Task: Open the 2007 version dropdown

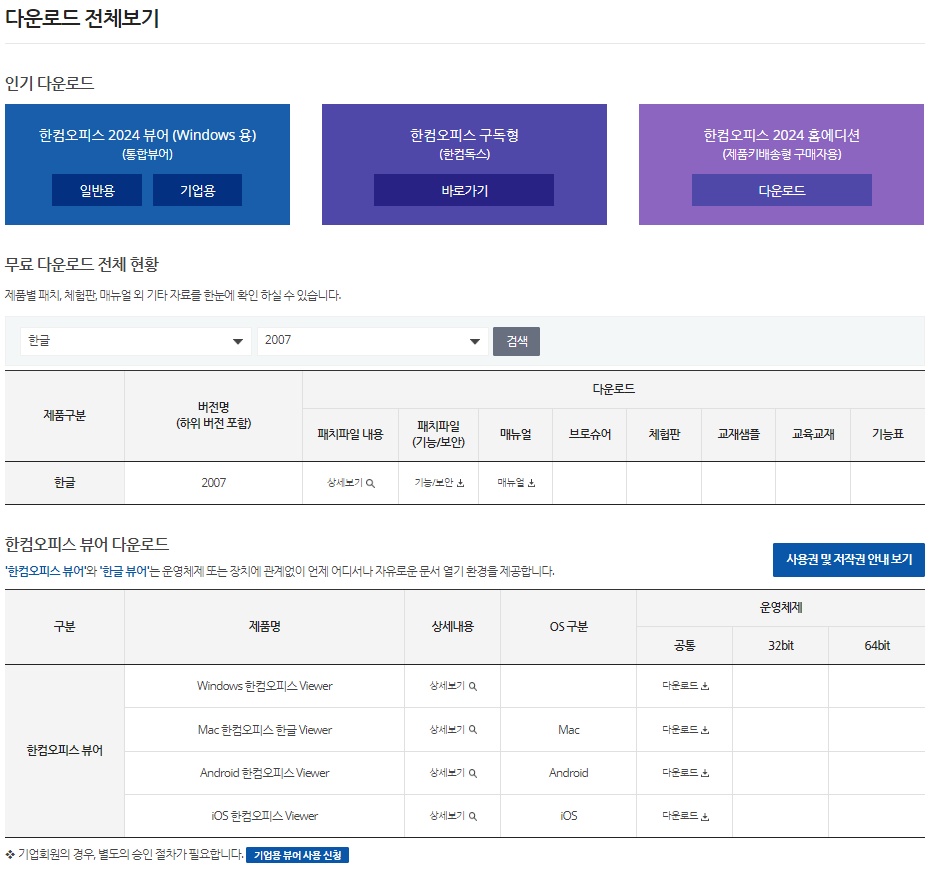Action: [373, 341]
